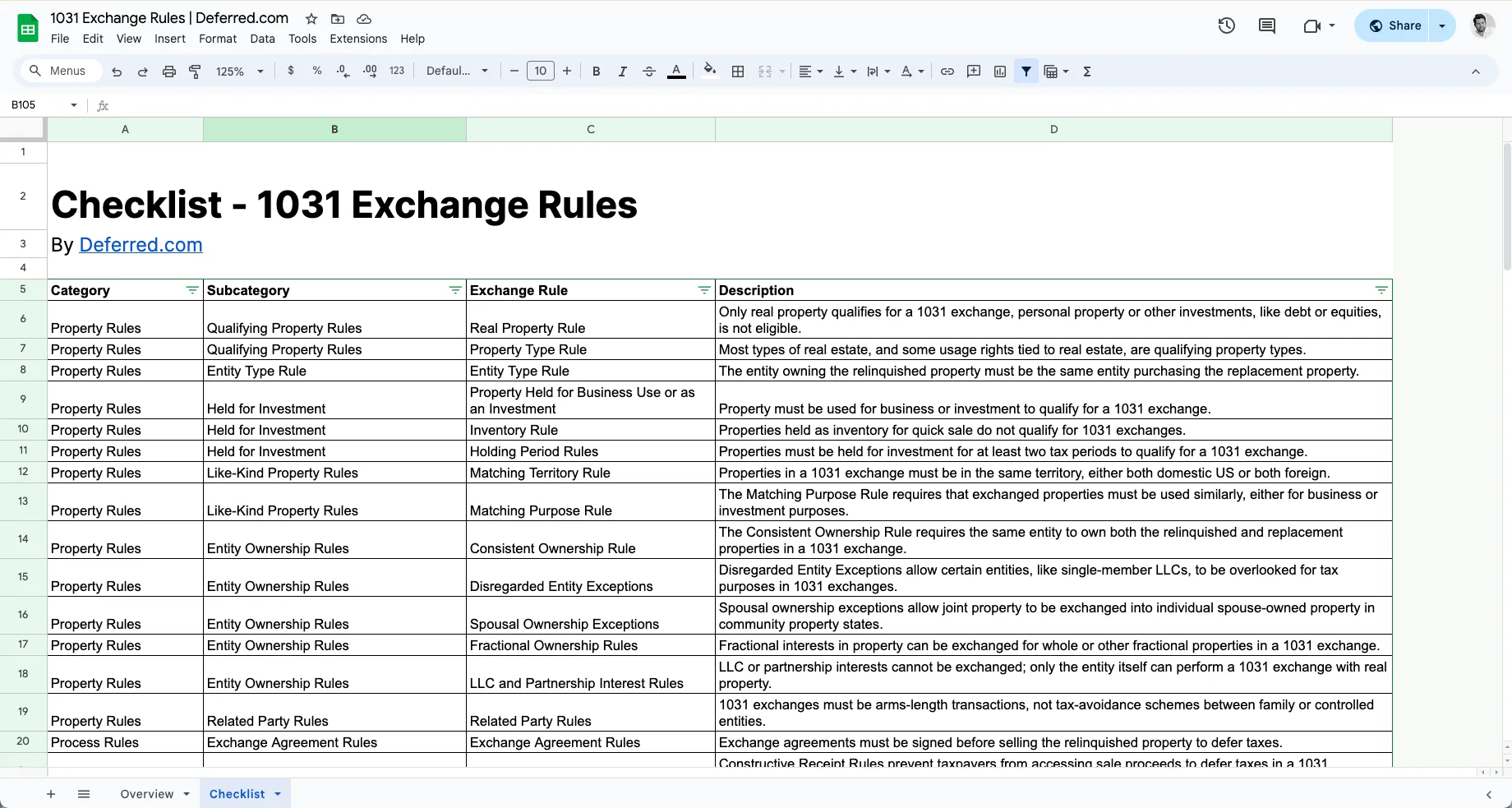This screenshot has height=808, width=1512.
Task: Open the account profile picture
Action: (x=1482, y=25)
